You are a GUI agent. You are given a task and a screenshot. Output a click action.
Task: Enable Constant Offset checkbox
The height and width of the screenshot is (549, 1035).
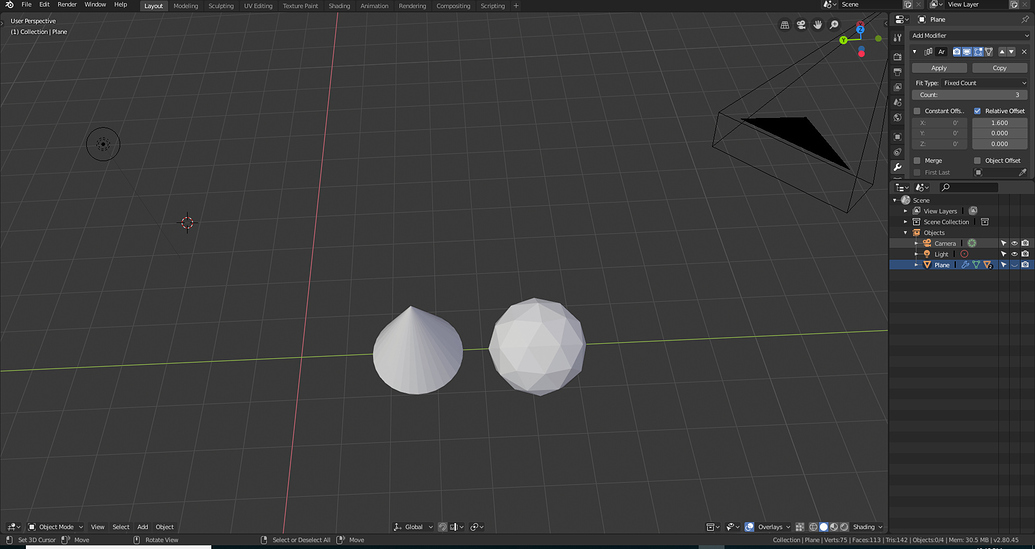[x=917, y=111]
